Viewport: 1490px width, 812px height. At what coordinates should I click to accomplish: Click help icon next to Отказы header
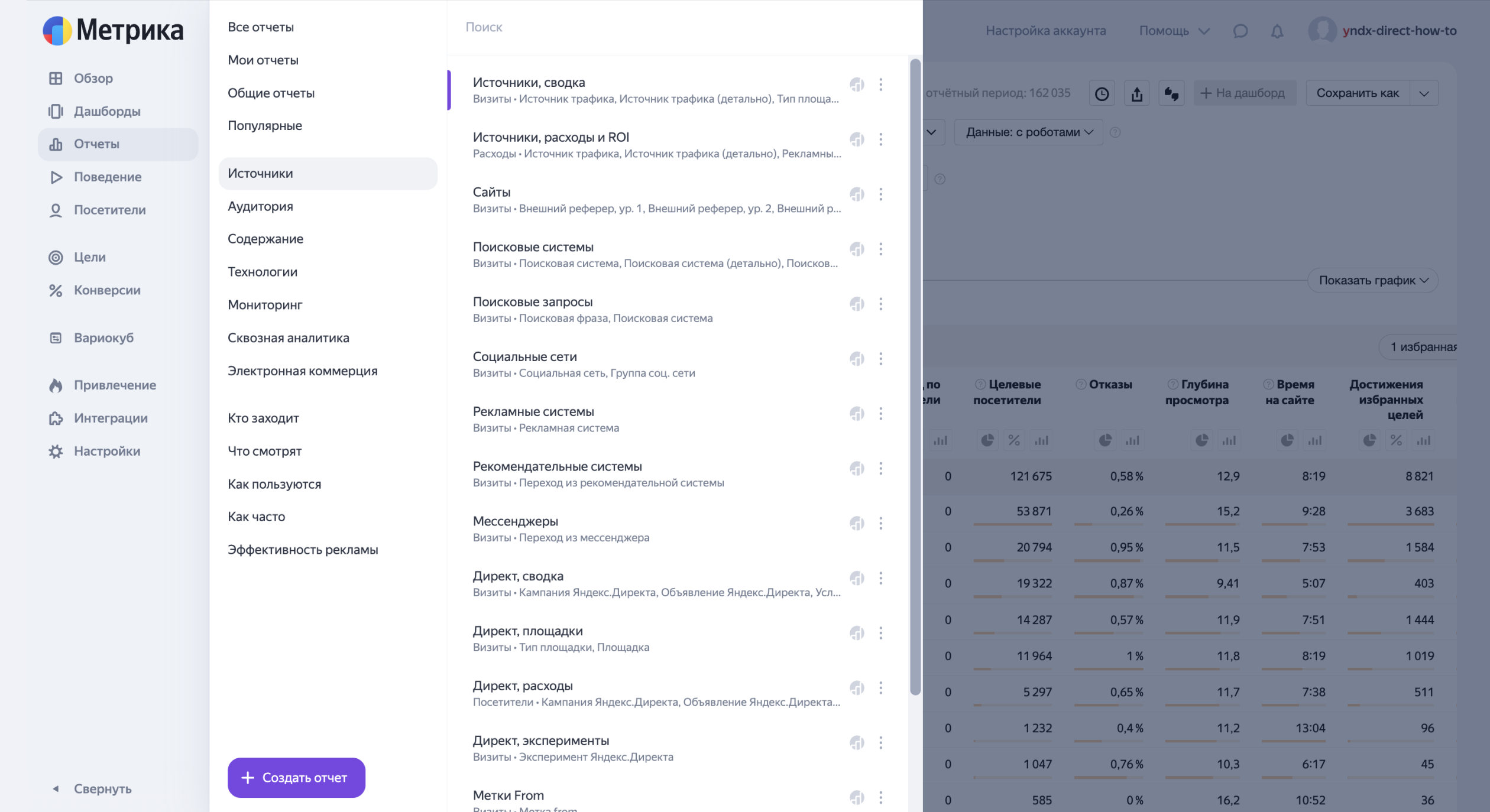(1081, 384)
